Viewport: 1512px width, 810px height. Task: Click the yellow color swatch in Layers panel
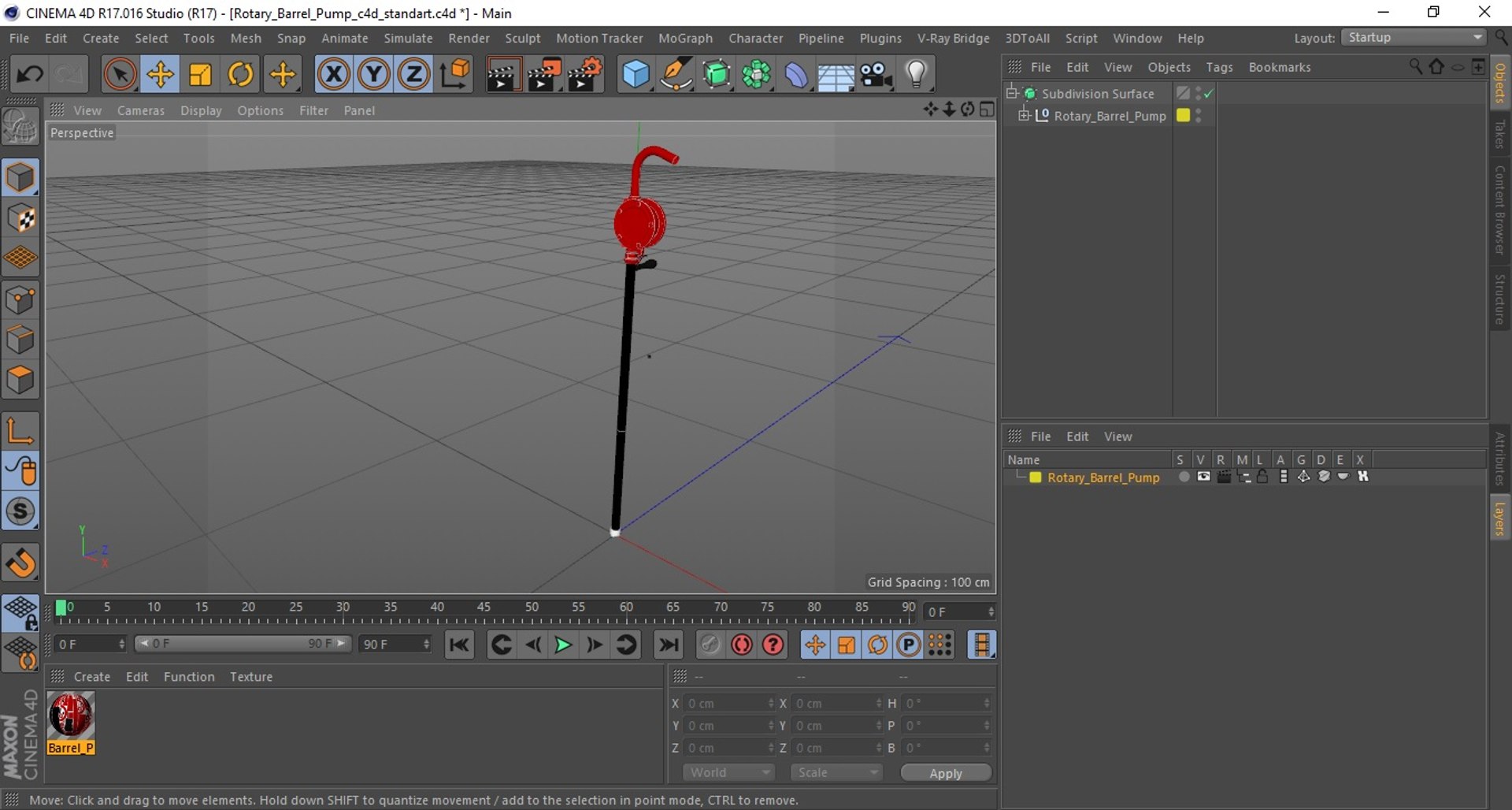(1036, 477)
